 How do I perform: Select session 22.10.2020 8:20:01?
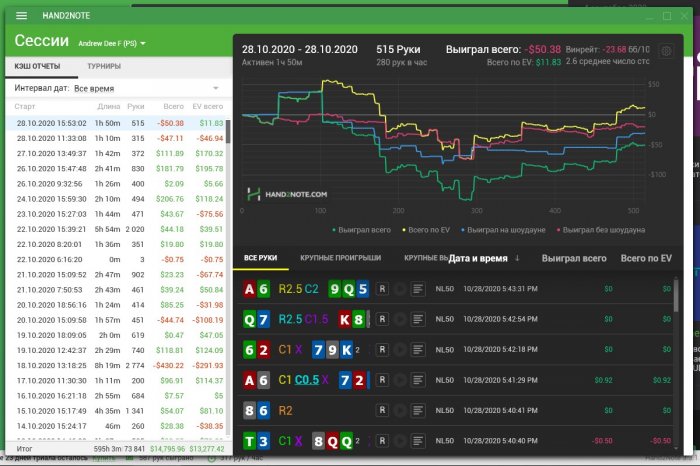[x=118, y=245]
